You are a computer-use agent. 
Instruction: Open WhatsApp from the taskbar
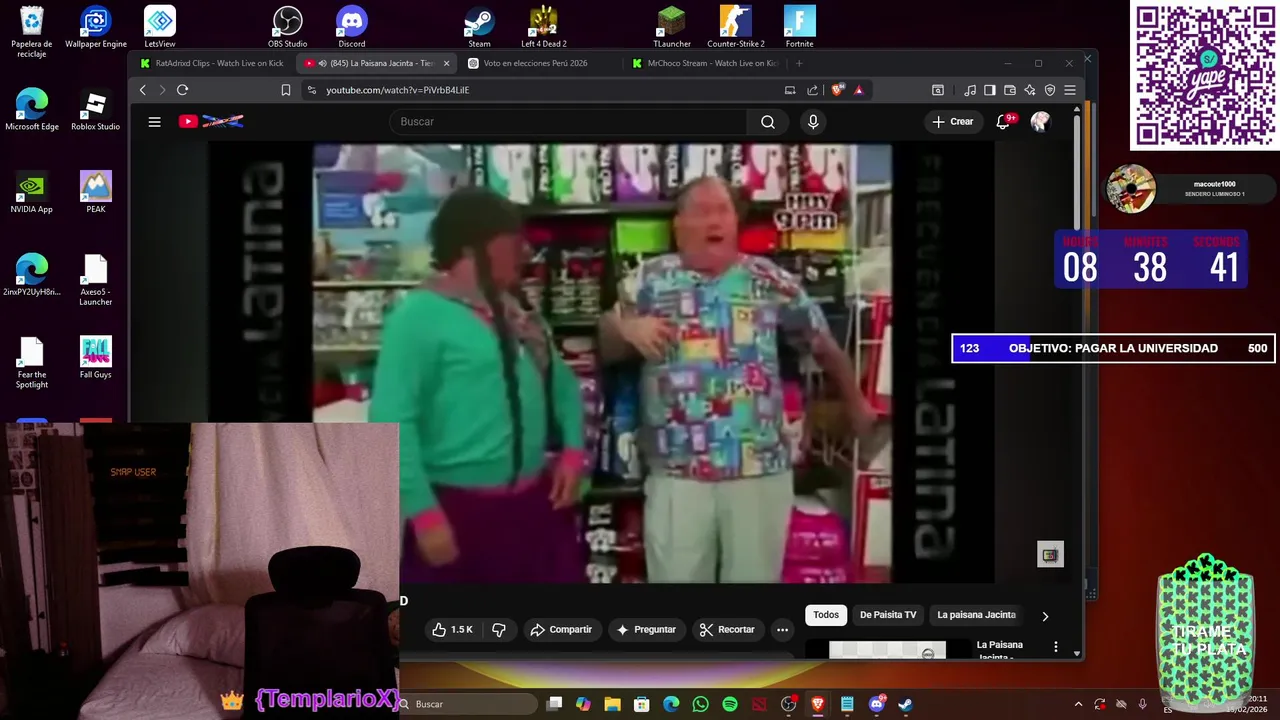[700, 704]
